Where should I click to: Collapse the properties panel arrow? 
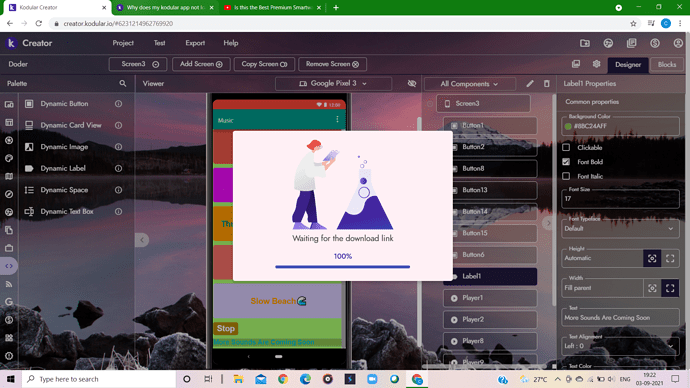548,223
